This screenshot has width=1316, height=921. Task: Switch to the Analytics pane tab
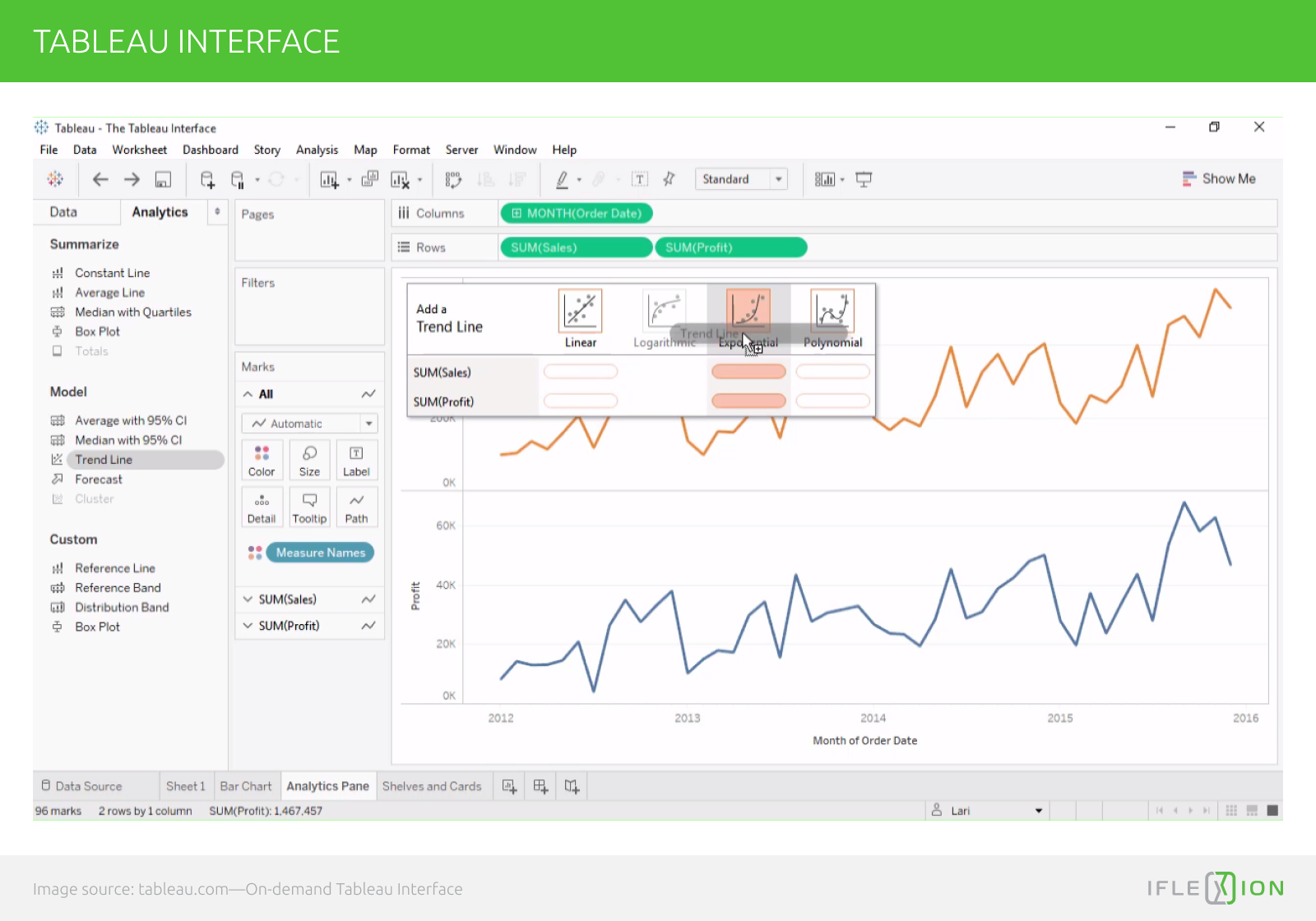[160, 211]
